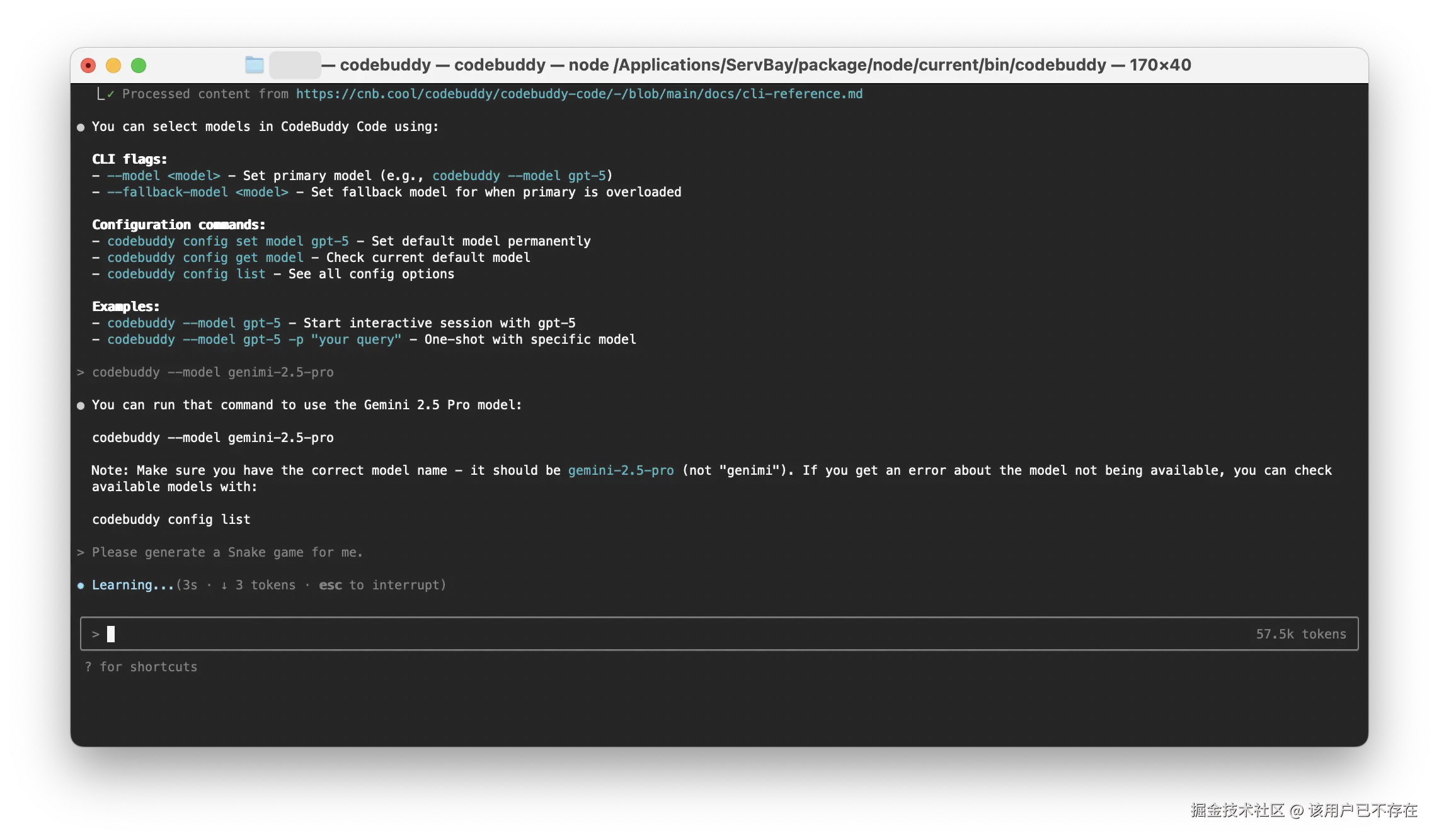Screen dimensions: 1439x840
Task: Open the cli-reference.md documentation URL
Action: pos(579,94)
